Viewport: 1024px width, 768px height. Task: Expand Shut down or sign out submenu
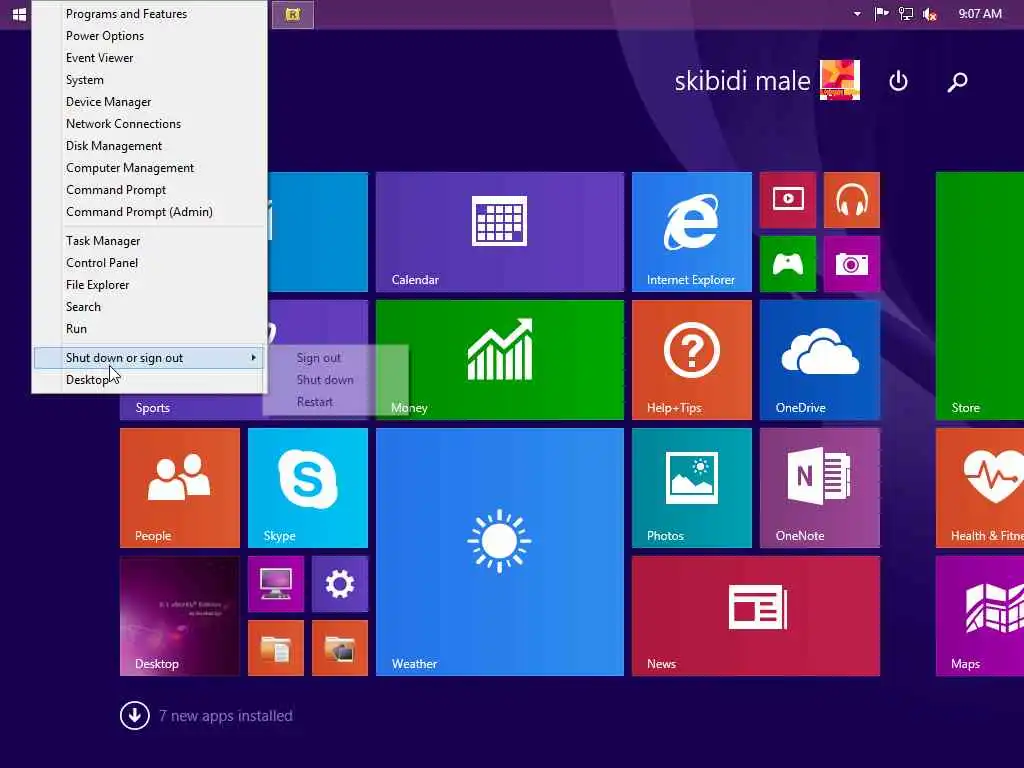[149, 358]
